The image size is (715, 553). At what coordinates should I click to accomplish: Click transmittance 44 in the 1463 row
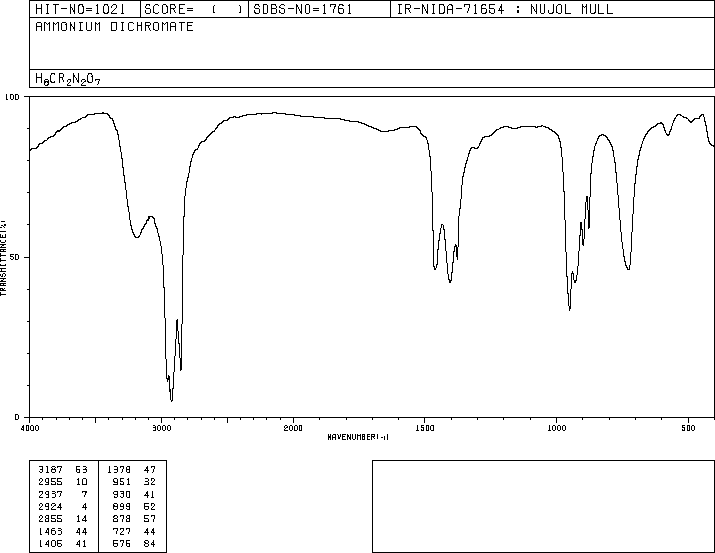pyautogui.click(x=81, y=532)
